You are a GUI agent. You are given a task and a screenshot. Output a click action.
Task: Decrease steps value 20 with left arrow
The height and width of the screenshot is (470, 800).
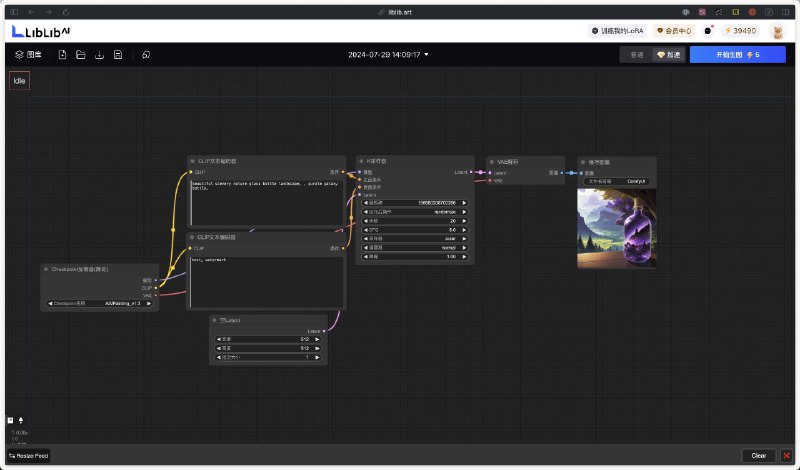point(365,221)
